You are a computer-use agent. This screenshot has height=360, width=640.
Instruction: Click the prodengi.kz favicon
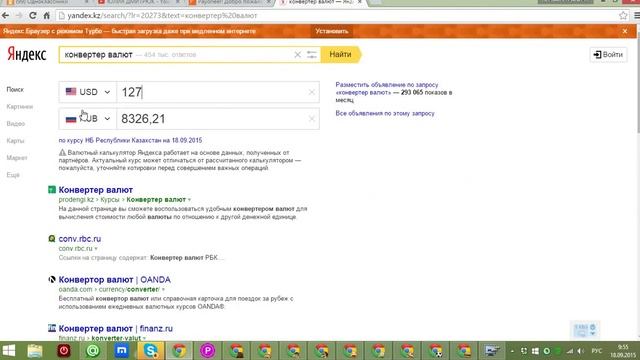[x=52, y=190]
